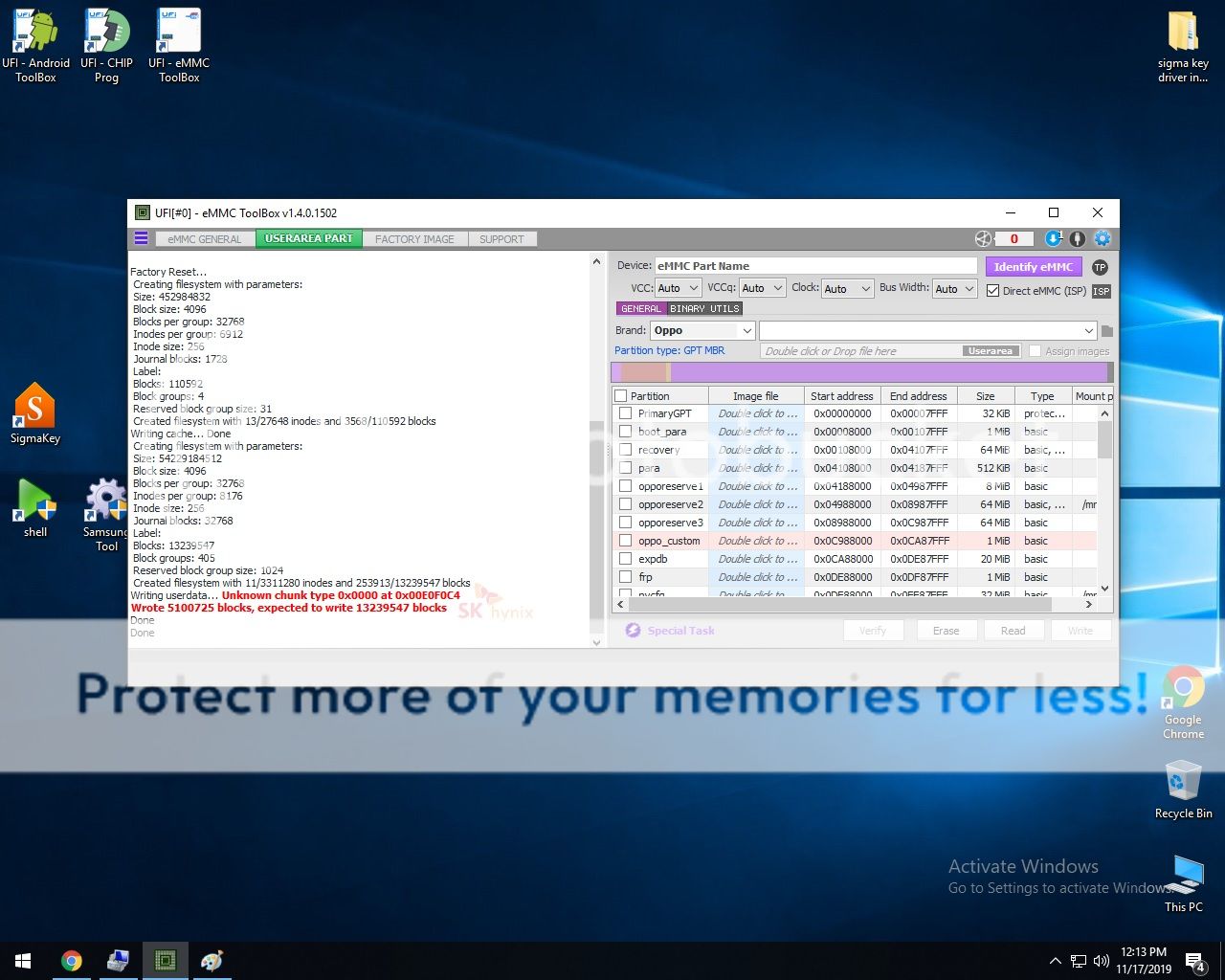Check the expdb partition checkbox
1225x980 pixels.
coord(625,559)
